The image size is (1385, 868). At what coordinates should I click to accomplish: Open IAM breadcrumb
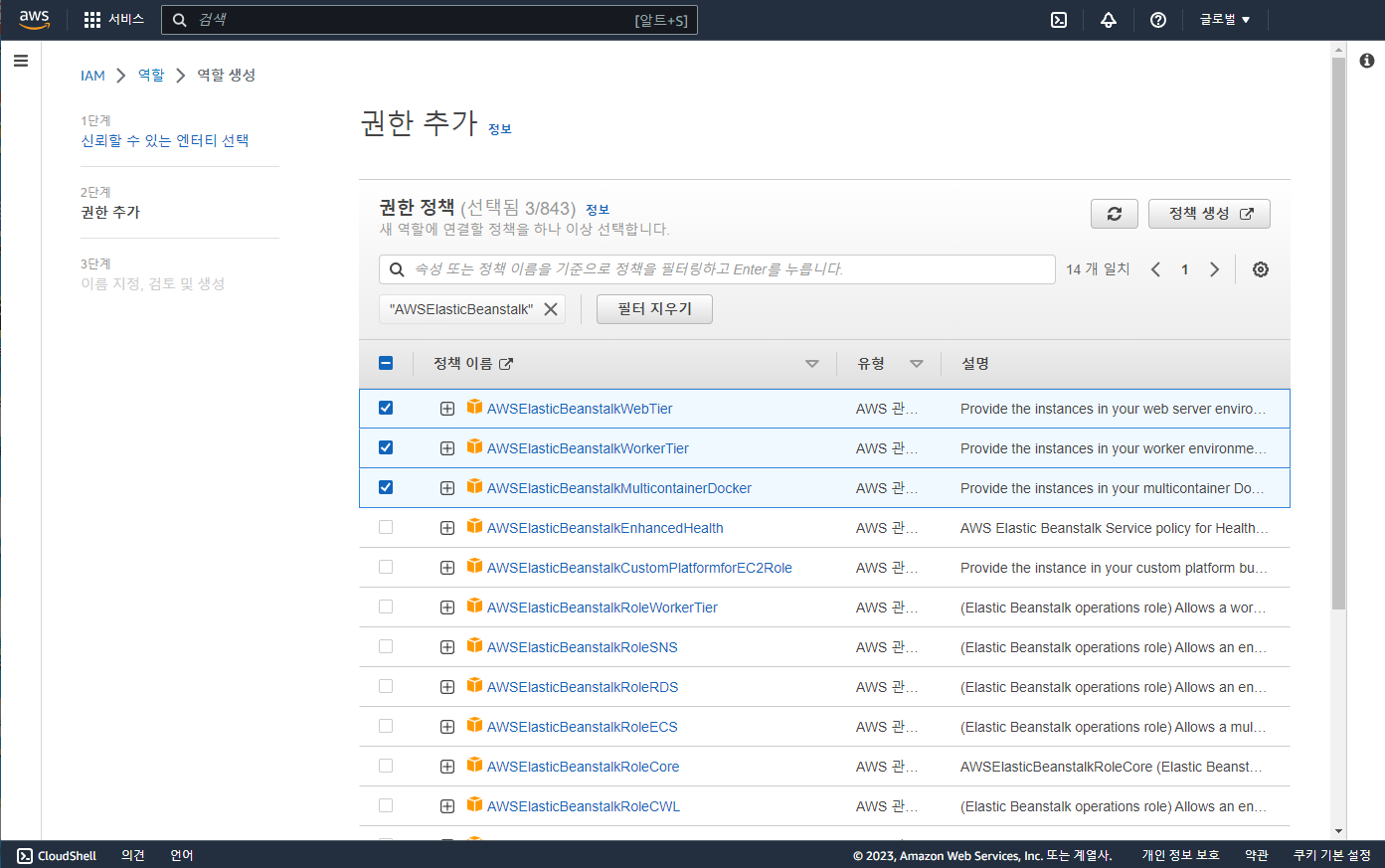coord(92,76)
